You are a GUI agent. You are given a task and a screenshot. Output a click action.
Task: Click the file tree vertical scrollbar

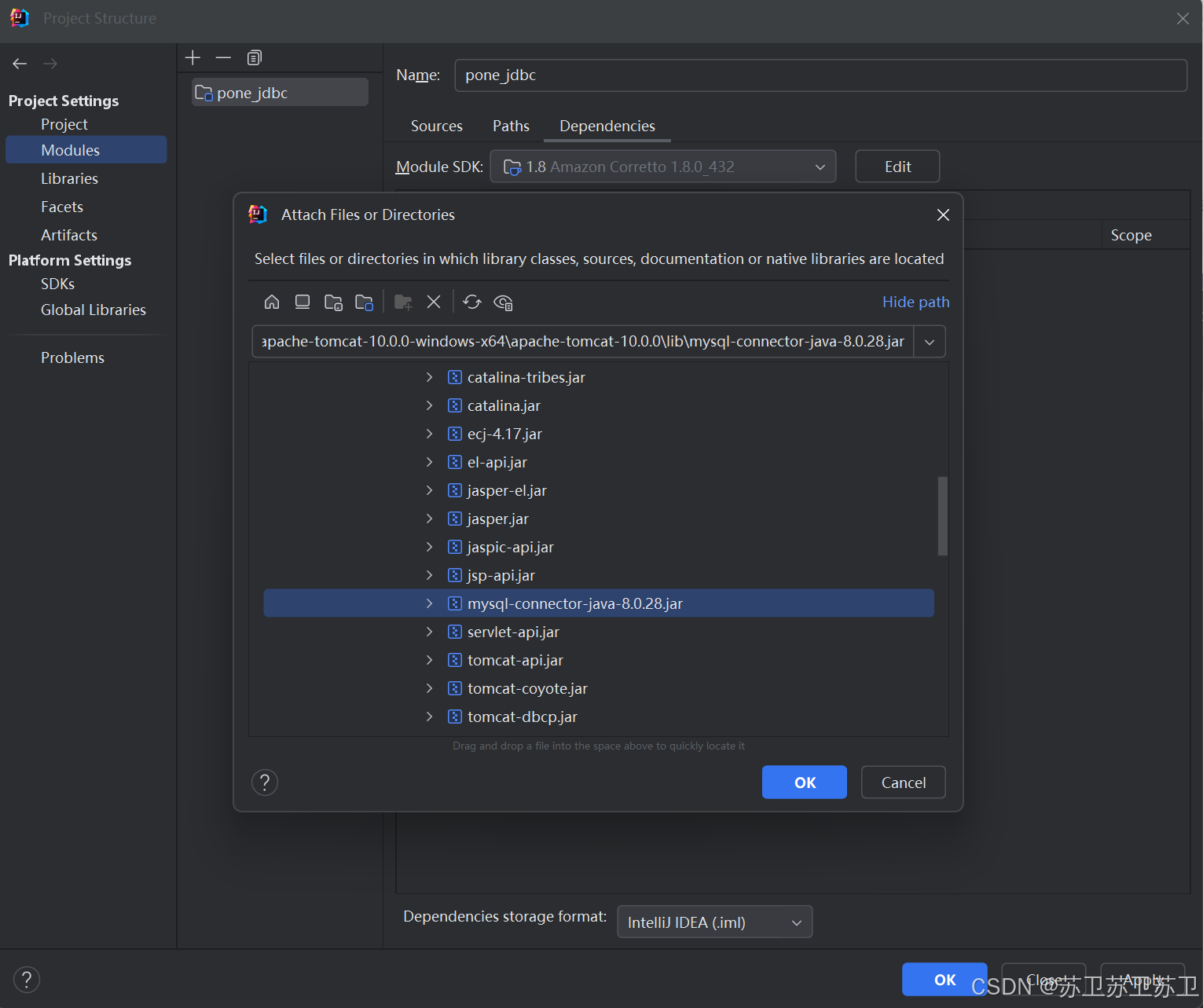tap(943, 516)
